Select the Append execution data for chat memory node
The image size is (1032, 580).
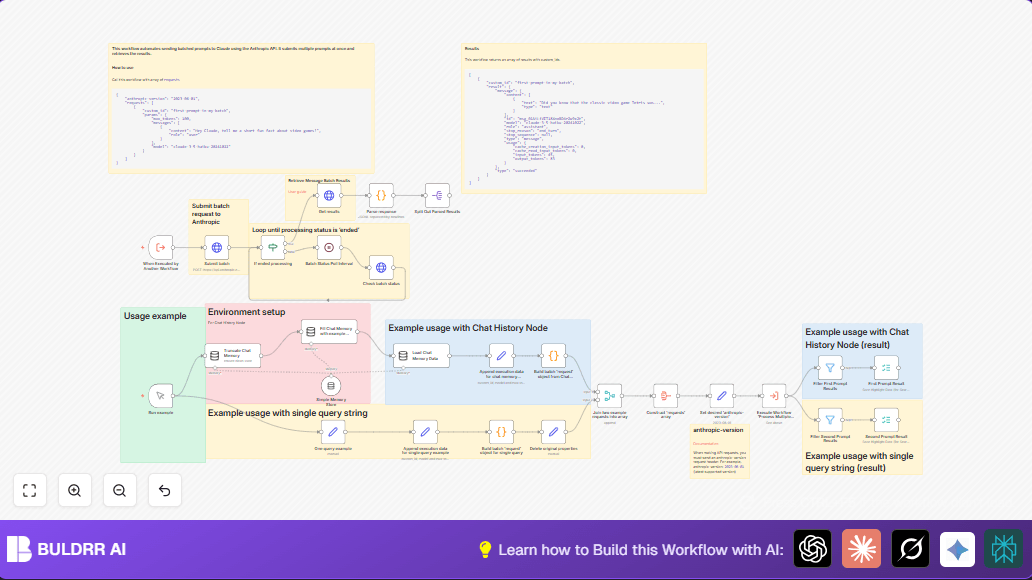[501, 356]
